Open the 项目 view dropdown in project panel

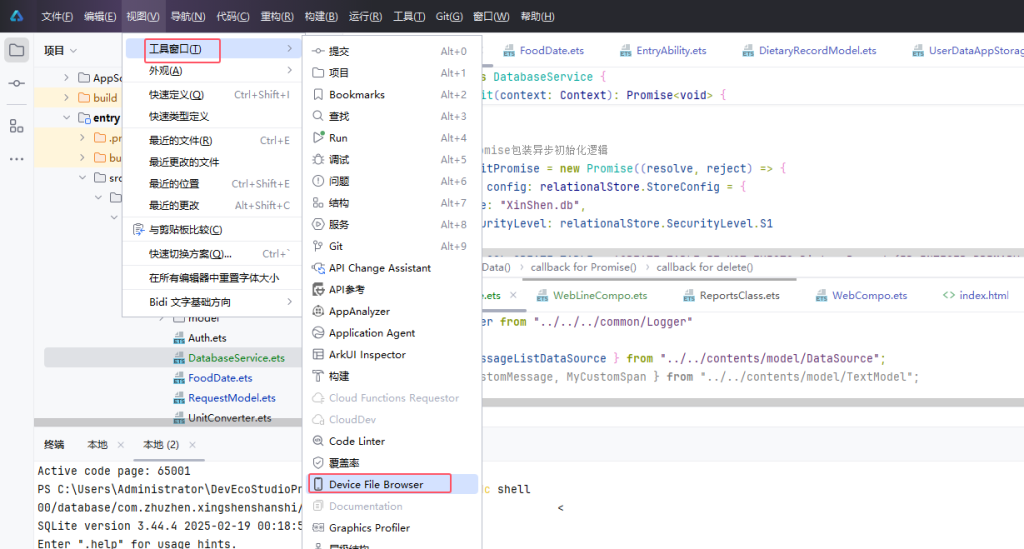tap(60, 50)
